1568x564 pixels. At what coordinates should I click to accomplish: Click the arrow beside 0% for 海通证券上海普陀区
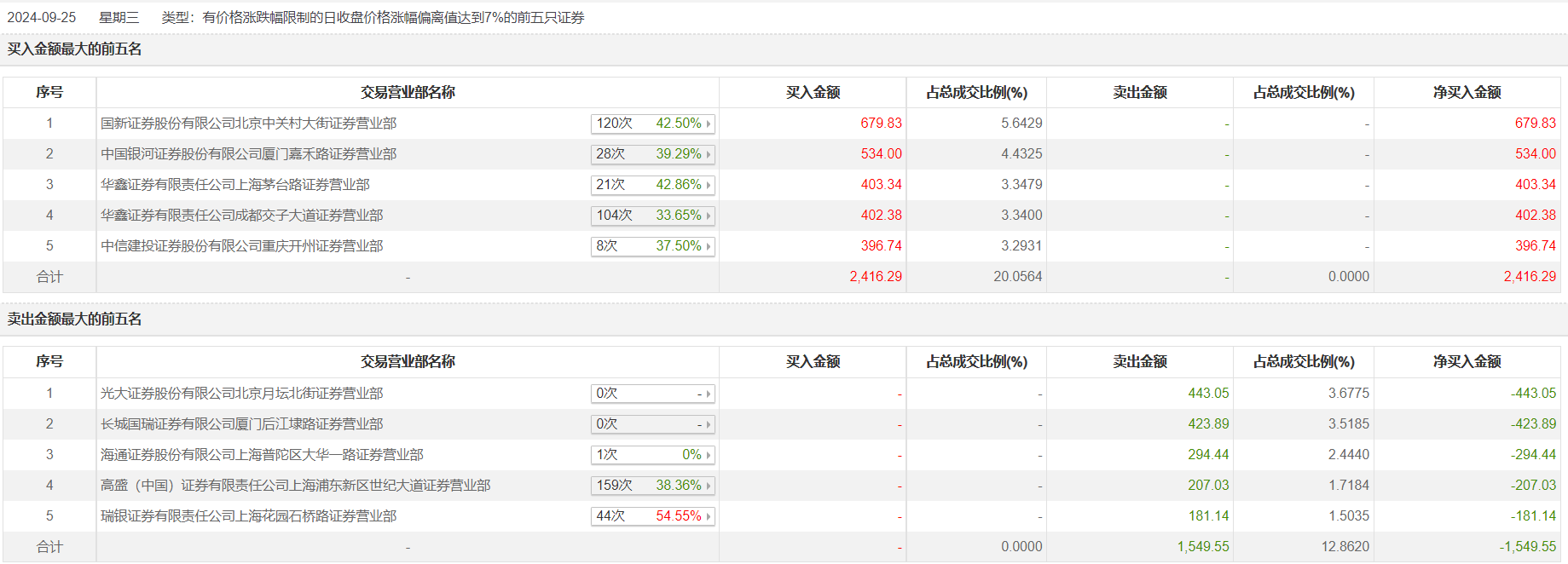pos(708,455)
